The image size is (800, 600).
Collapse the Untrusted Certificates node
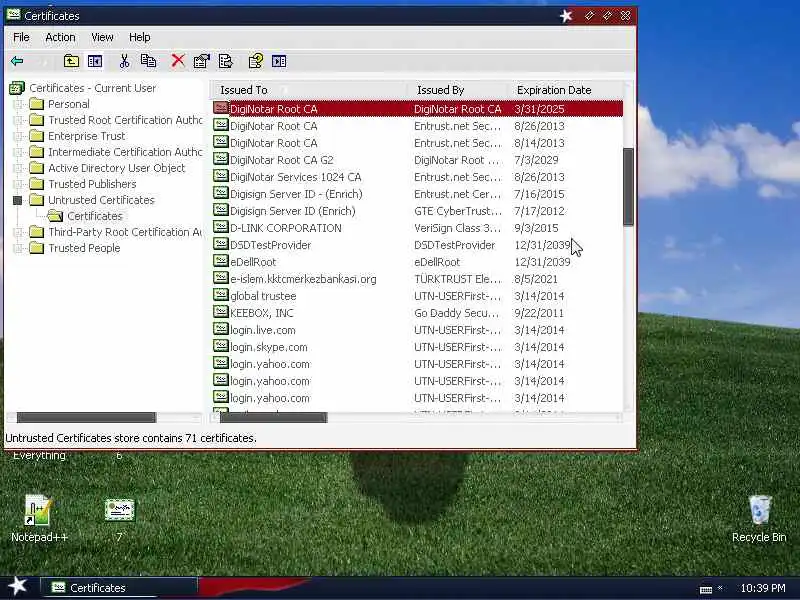point(18,201)
